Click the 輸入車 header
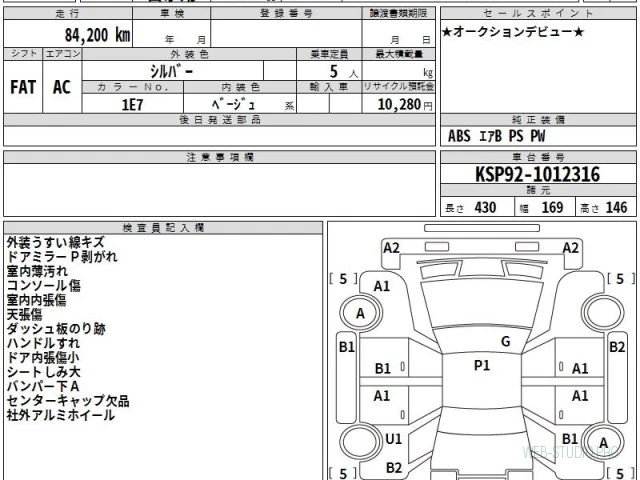 (x=329, y=87)
